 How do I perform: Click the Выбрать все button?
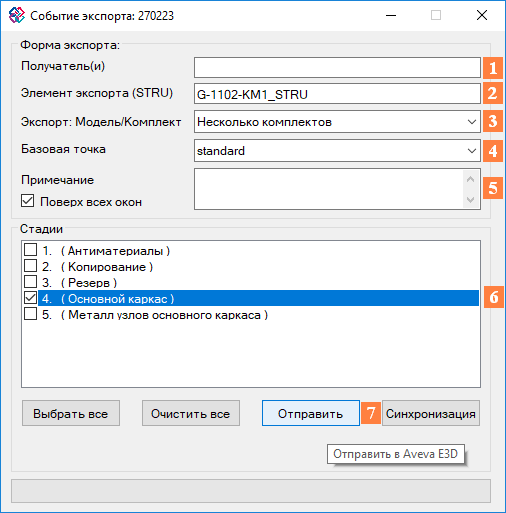pos(71,413)
